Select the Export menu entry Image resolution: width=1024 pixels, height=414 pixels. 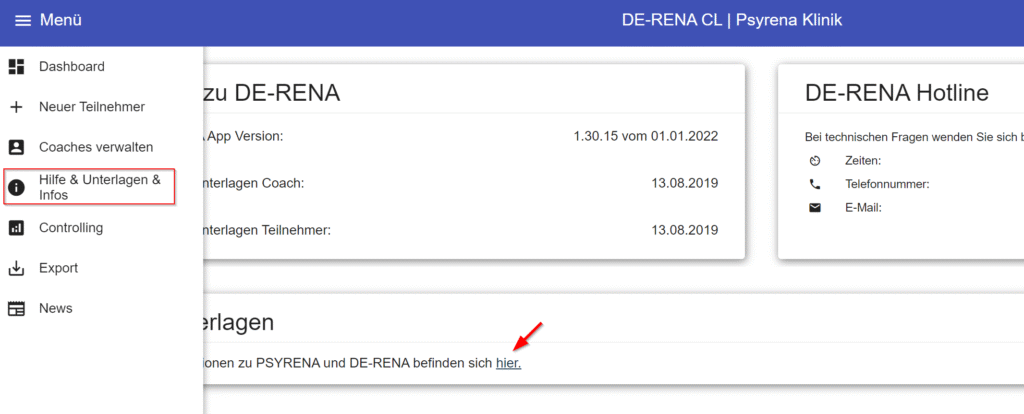click(x=58, y=268)
